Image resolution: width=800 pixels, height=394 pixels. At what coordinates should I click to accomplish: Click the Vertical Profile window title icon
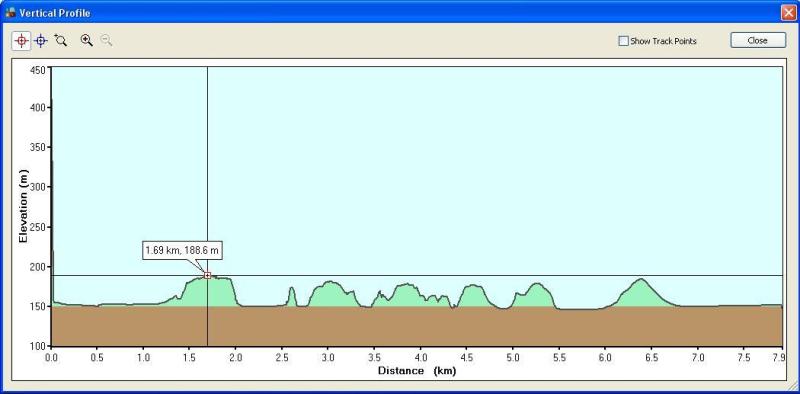pyautogui.click(x=10, y=13)
